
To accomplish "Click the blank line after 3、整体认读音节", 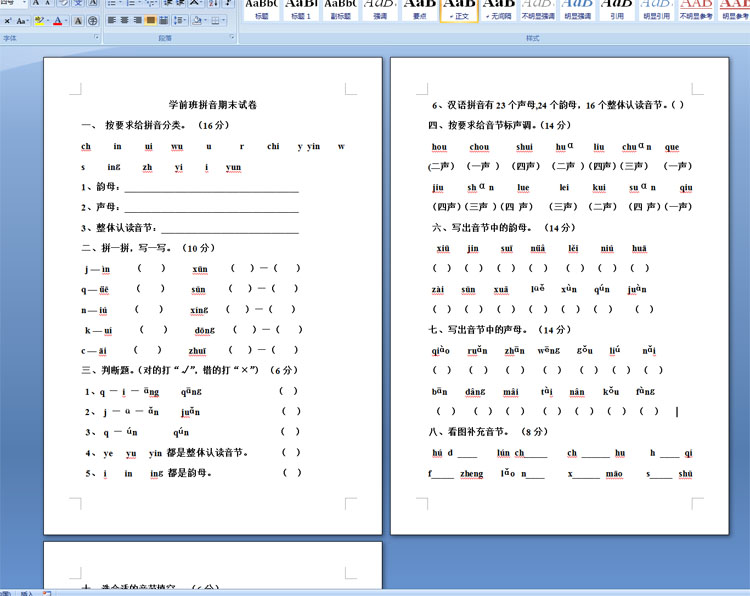I will [230, 230].
